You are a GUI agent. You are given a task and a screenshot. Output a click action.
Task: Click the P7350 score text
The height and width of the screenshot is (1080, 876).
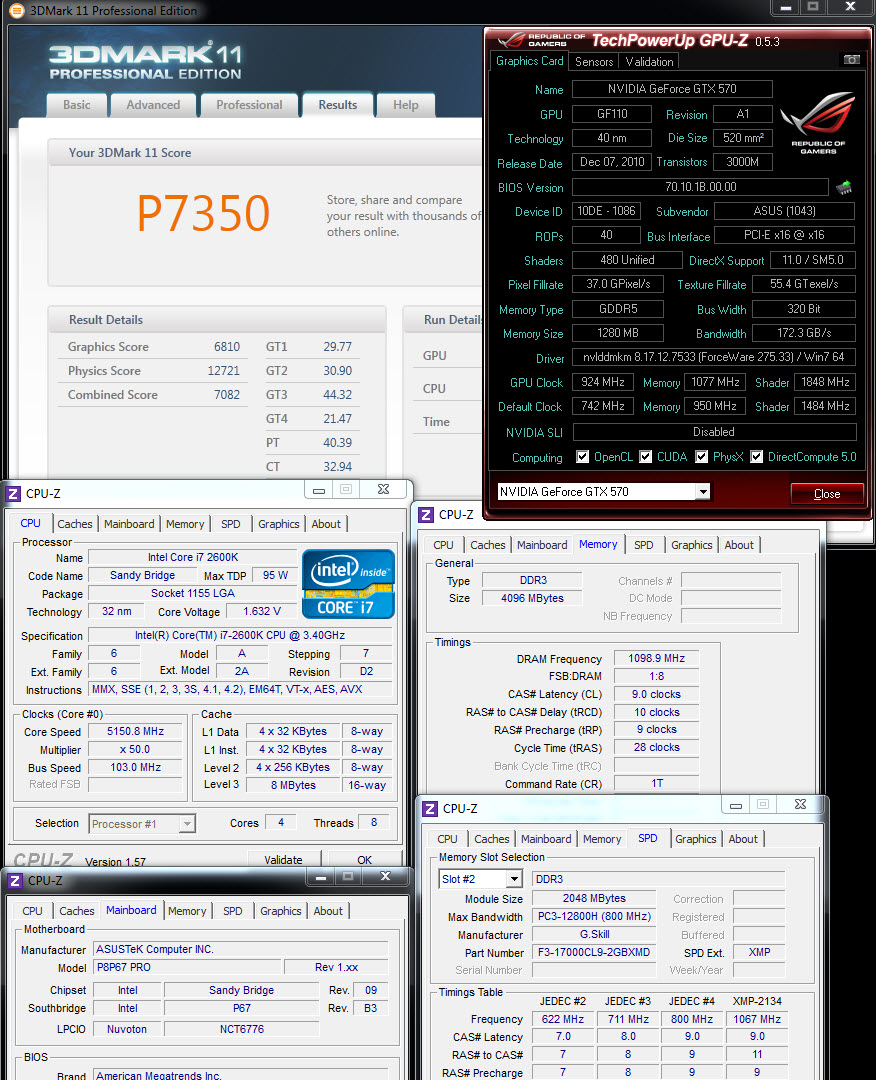[x=202, y=212]
